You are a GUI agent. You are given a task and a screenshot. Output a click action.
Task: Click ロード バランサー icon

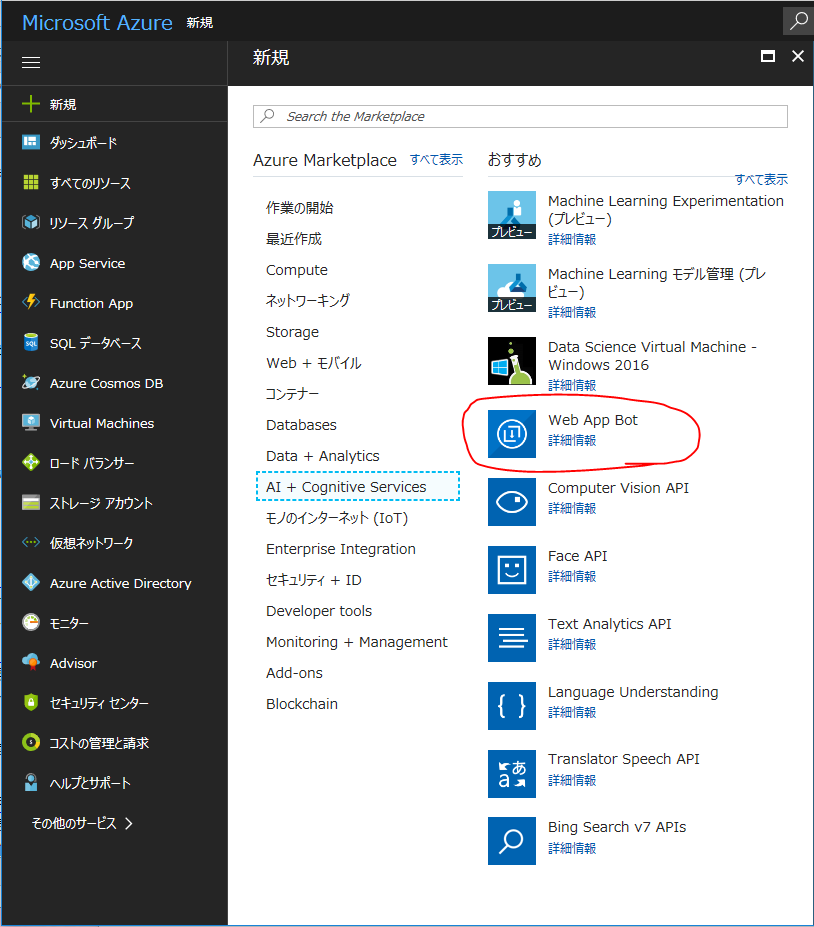tap(31, 462)
